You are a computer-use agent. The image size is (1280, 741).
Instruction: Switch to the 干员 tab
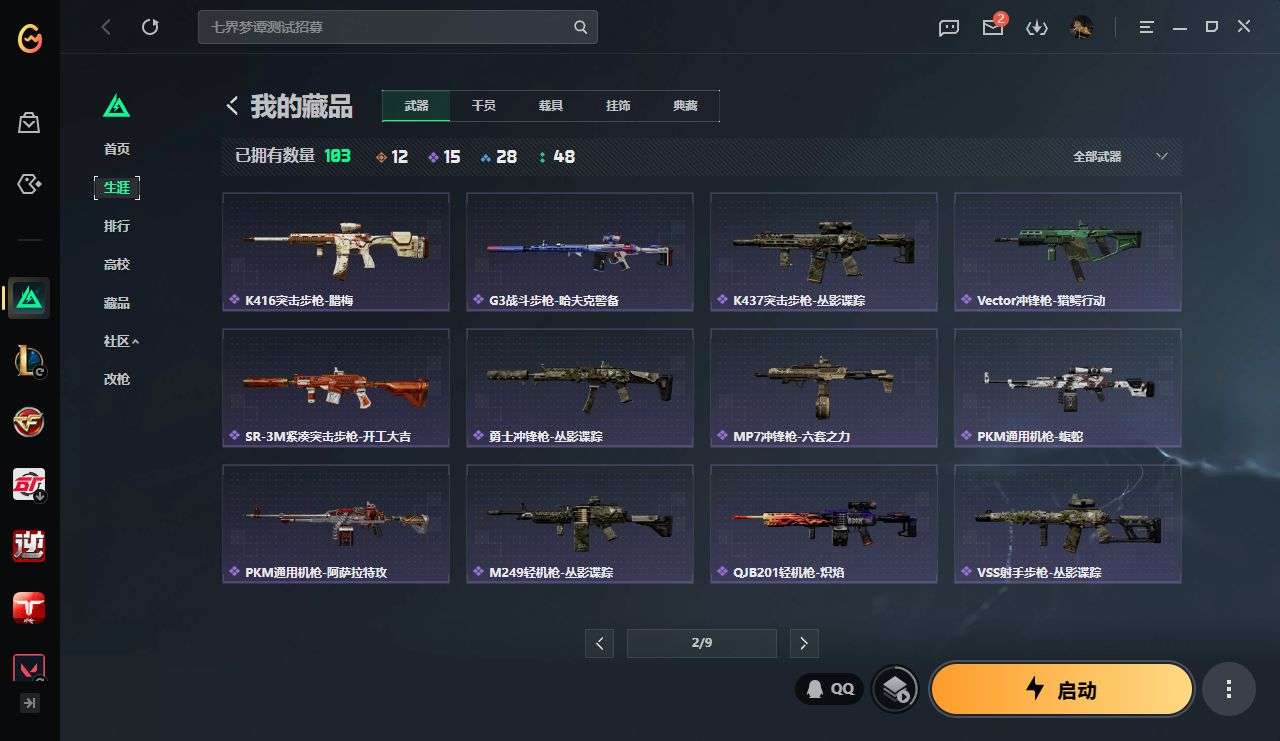point(484,106)
